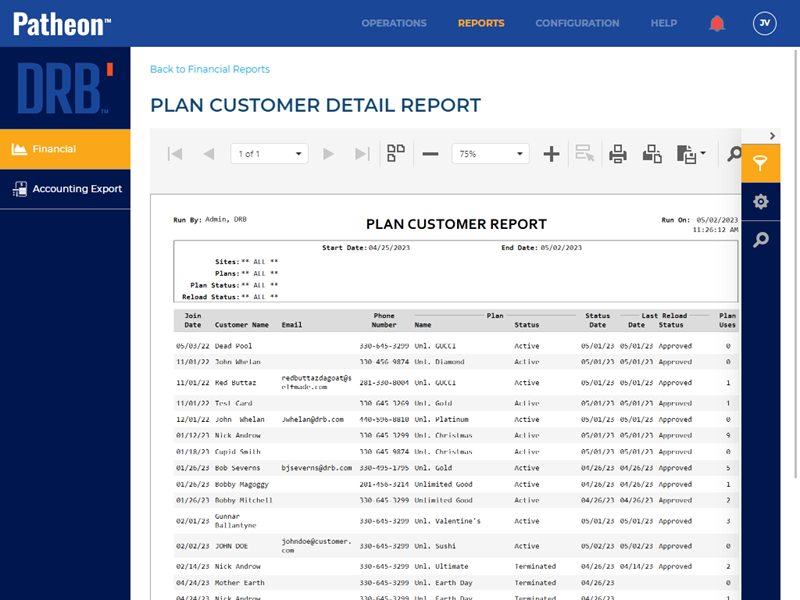Screen dimensions: 800x600
Task: Select Accounting Export in the sidebar
Action: coord(66,189)
